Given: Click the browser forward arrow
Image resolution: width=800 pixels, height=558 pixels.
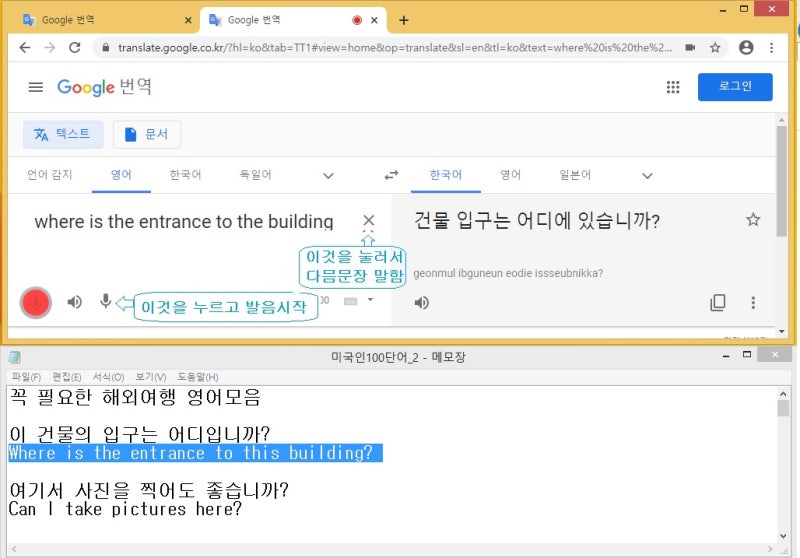Looking at the screenshot, I should tap(49, 48).
